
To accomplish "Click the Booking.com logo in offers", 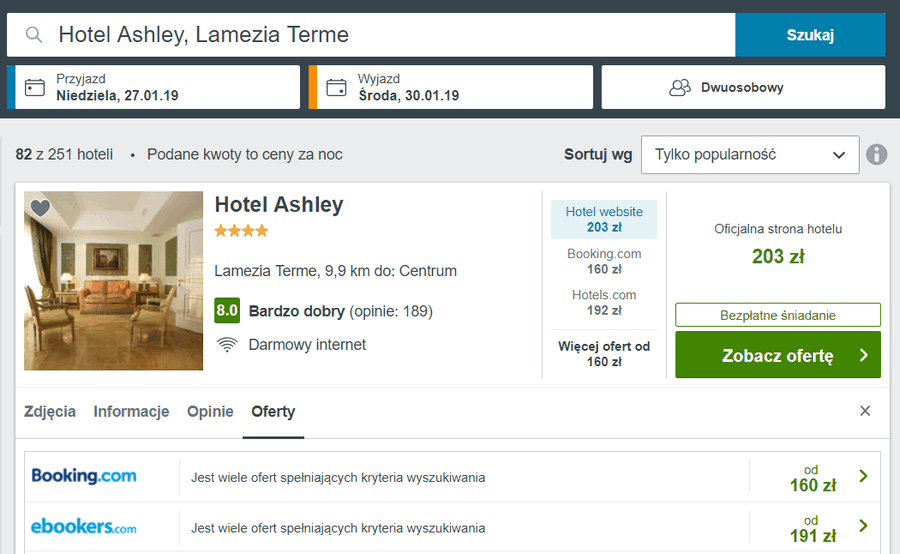I will tap(84, 476).
